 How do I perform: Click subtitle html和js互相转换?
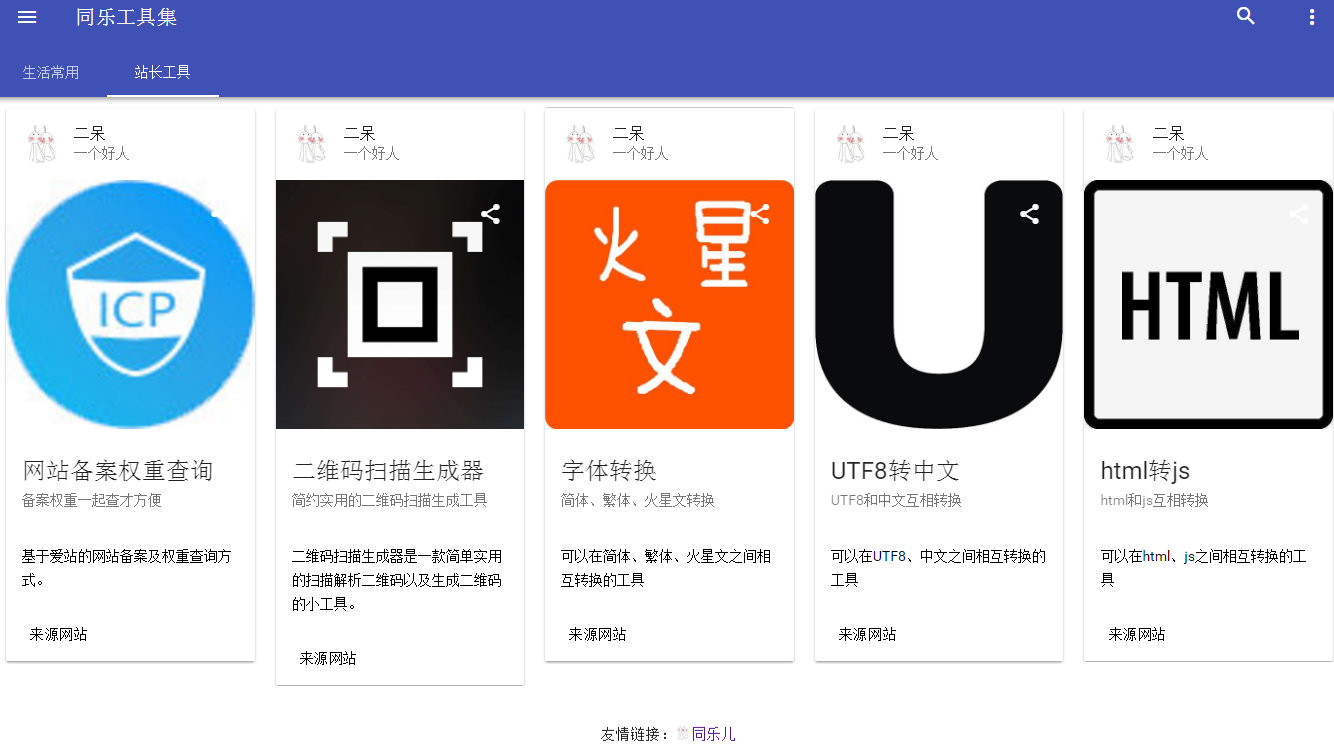point(1154,500)
